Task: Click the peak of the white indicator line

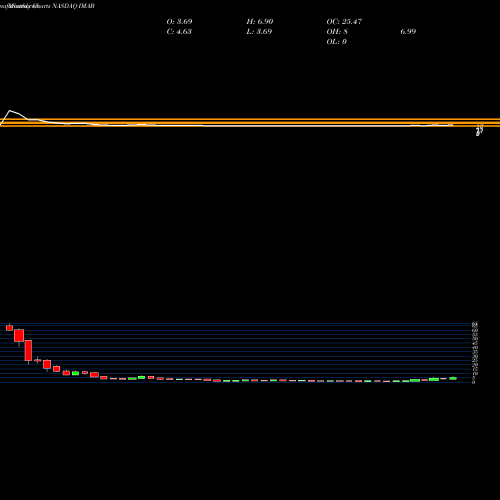Action: click(x=10, y=110)
